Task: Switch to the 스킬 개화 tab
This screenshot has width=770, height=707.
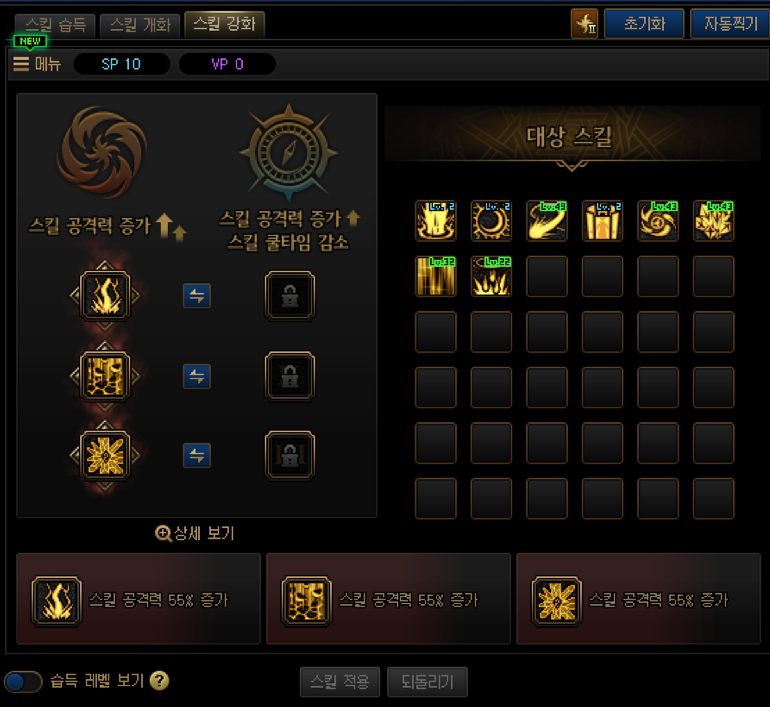Action: coord(140,25)
